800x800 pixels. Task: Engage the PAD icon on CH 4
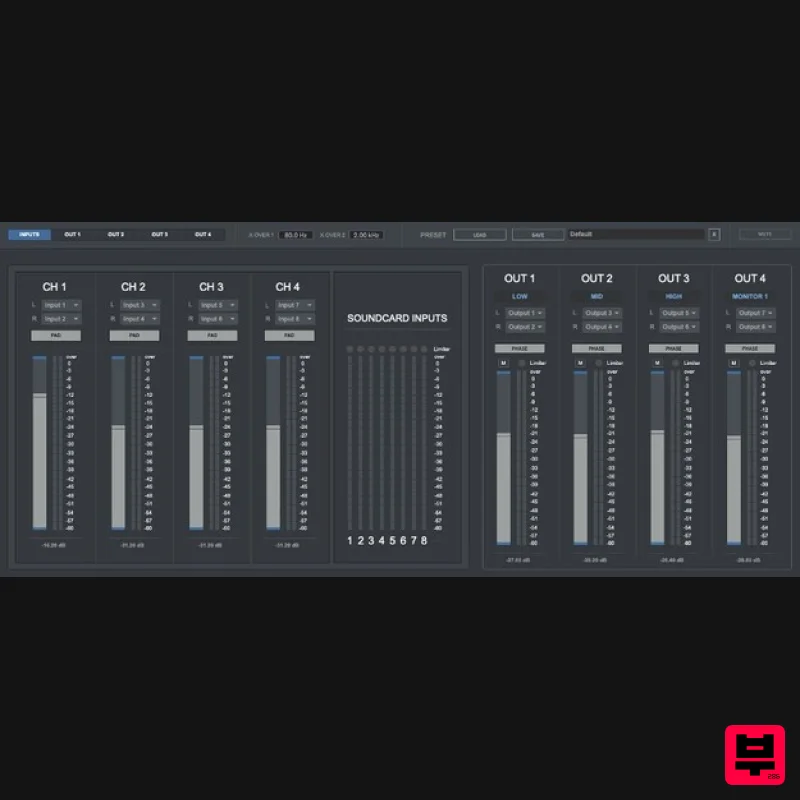click(x=289, y=335)
